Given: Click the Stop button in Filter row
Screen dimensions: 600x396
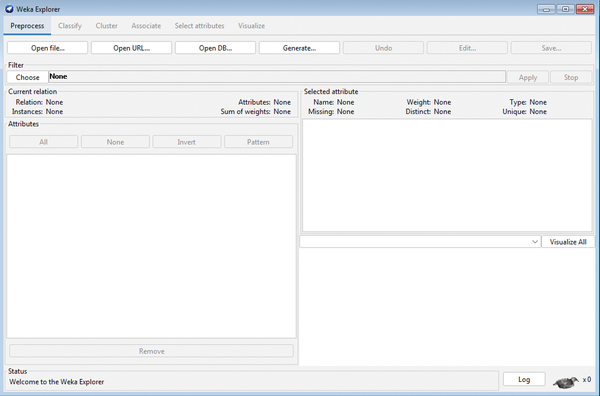Looking at the screenshot, I should (571, 77).
